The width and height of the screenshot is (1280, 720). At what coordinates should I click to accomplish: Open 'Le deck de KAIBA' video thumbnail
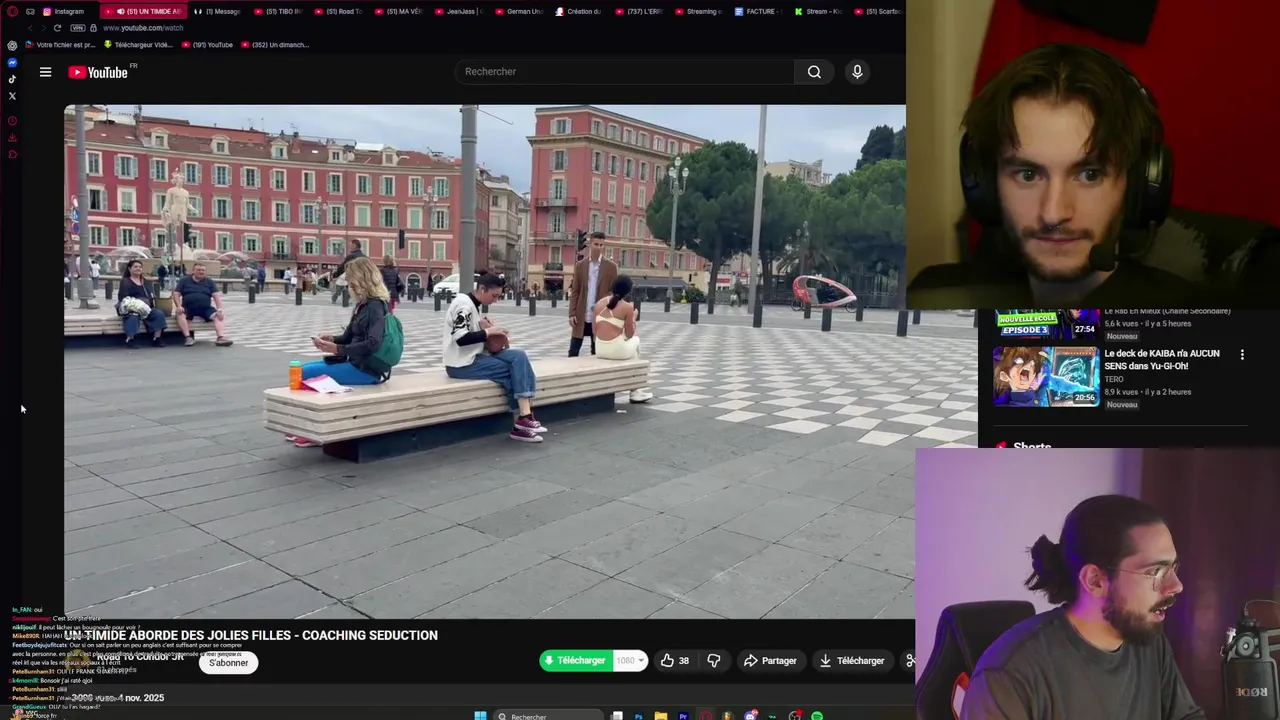1046,377
